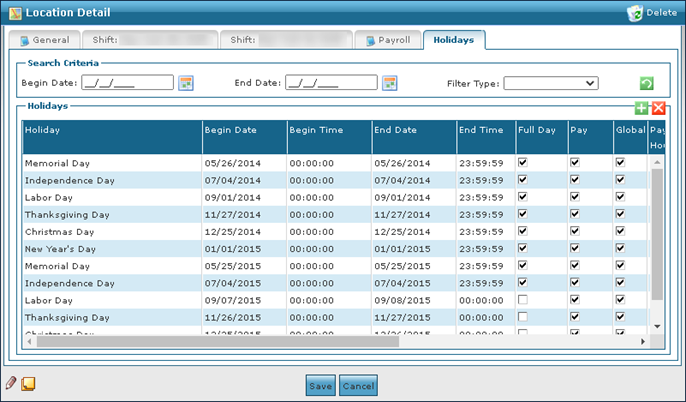Click the vertical scrollbar down arrow
The width and height of the screenshot is (686, 402).
coord(657,326)
